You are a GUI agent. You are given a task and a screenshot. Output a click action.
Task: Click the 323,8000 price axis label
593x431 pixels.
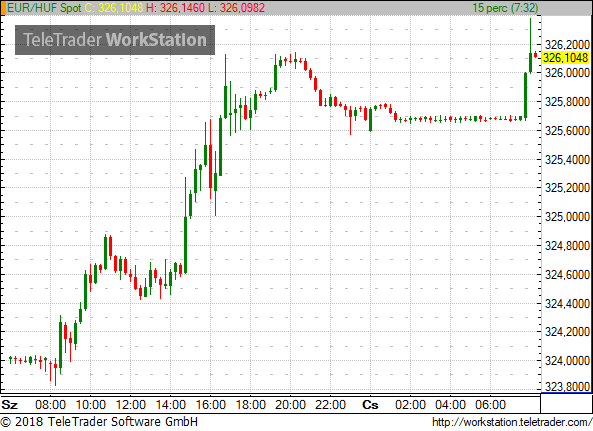coord(567,387)
